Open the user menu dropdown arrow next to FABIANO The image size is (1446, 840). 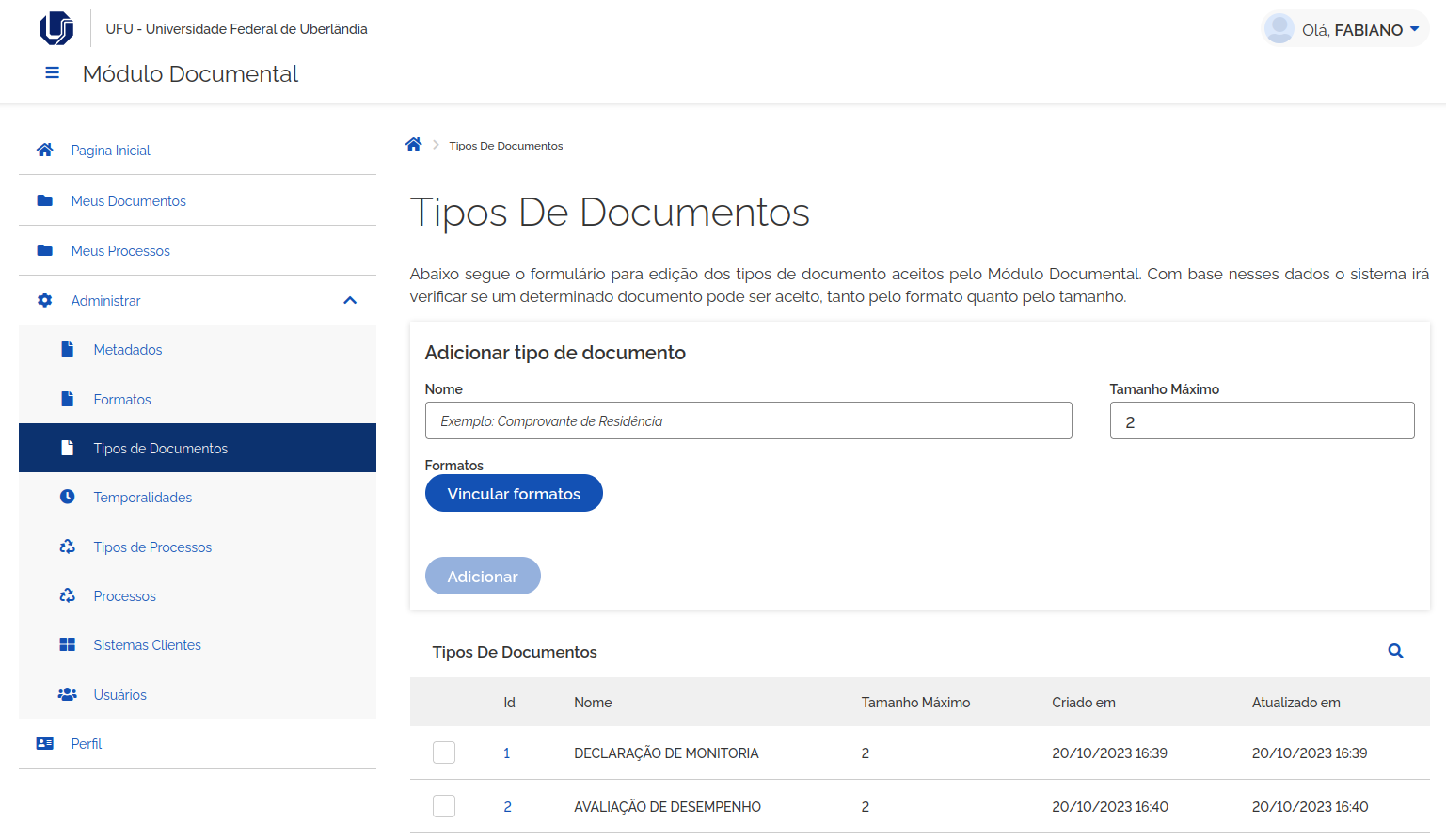coord(1414,29)
